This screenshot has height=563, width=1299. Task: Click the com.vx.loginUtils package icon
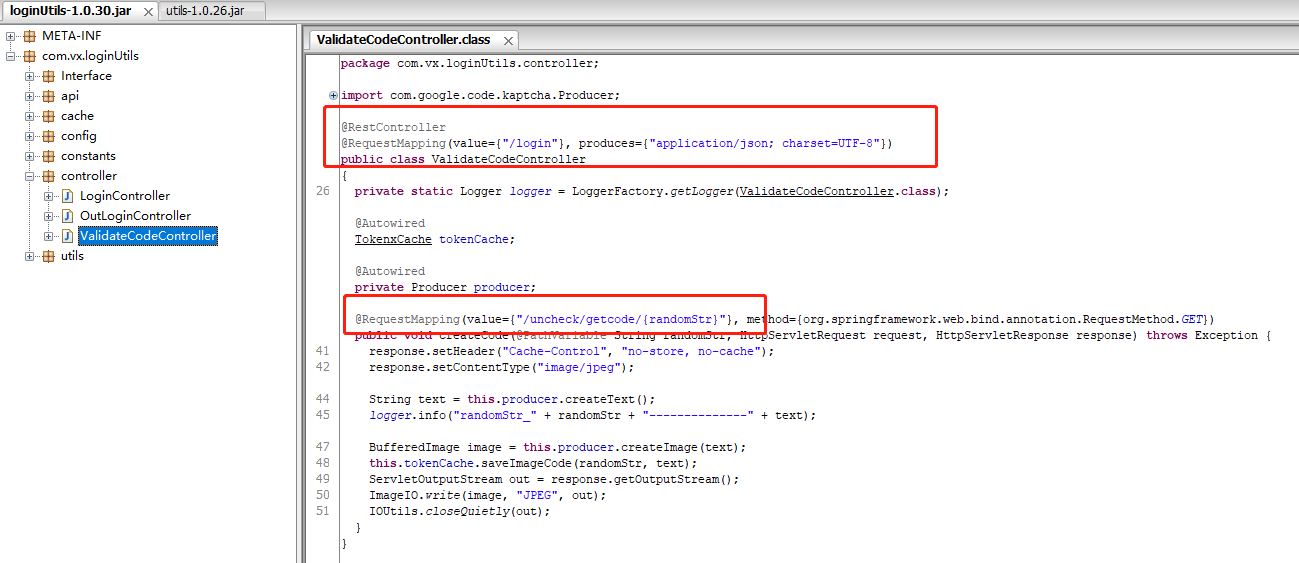click(x=29, y=56)
